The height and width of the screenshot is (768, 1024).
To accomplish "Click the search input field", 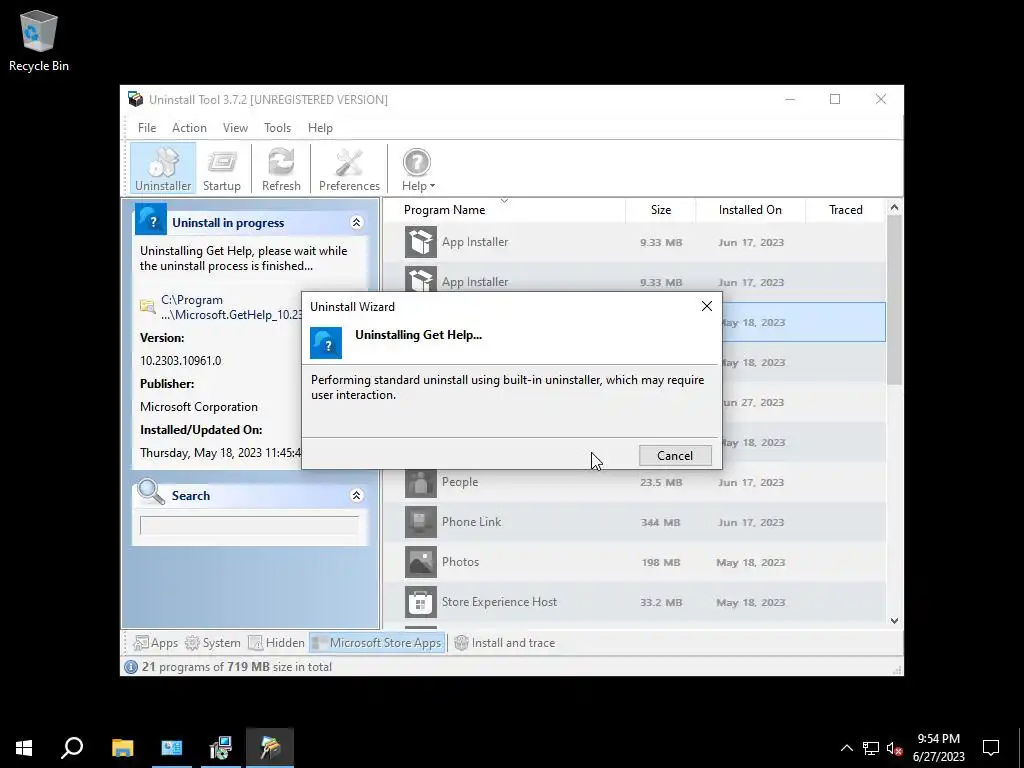I will [249, 526].
